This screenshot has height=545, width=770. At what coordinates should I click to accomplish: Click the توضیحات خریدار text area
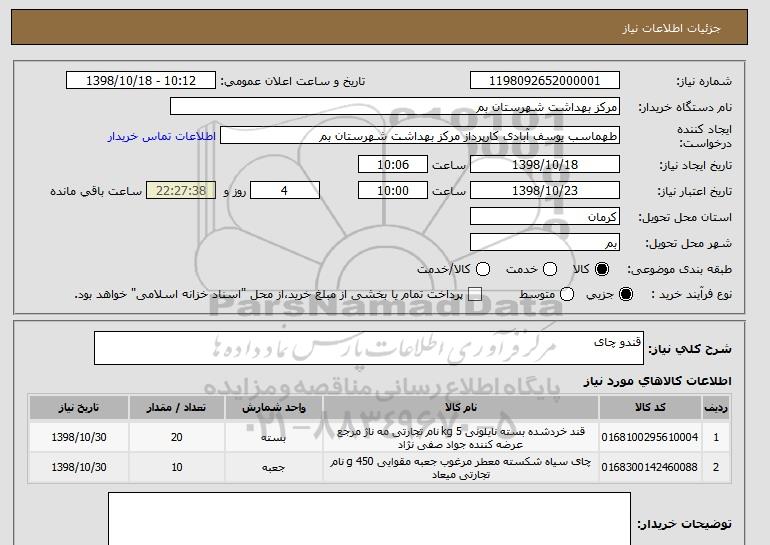tap(369, 518)
